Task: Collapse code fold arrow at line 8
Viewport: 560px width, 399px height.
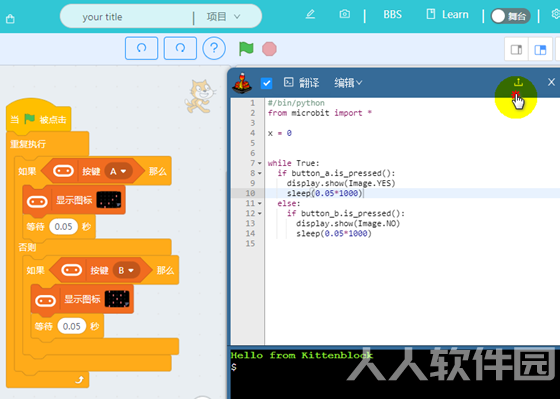Action: click(260, 173)
